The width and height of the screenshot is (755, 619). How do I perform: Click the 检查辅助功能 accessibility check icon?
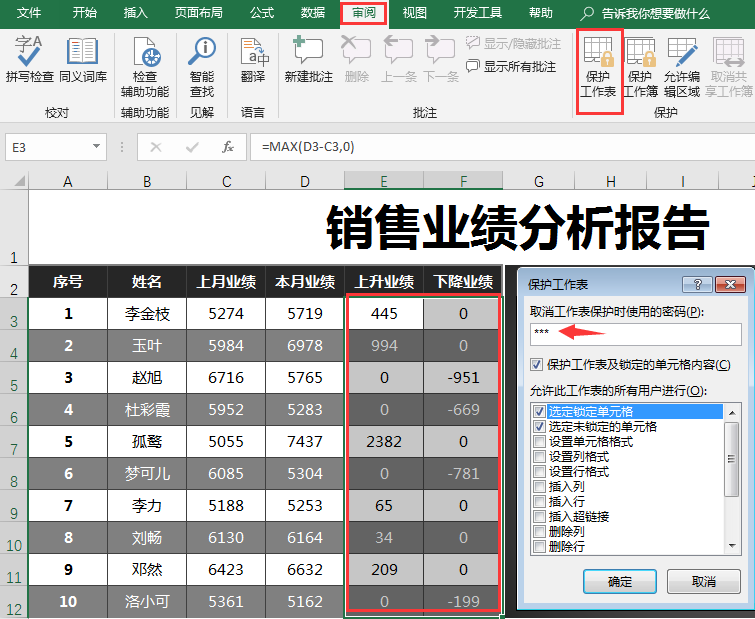coord(145,66)
